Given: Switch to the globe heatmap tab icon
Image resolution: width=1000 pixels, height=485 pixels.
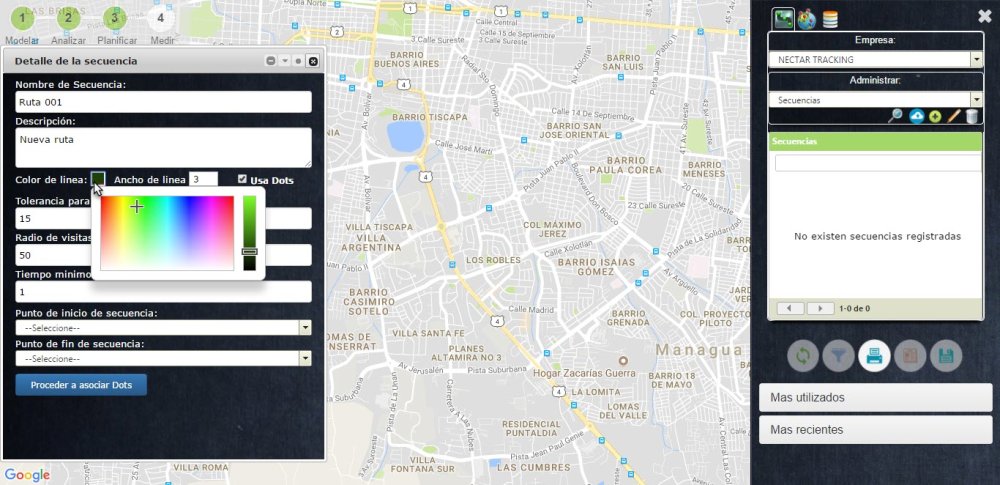Looking at the screenshot, I should pyautogui.click(x=807, y=19).
